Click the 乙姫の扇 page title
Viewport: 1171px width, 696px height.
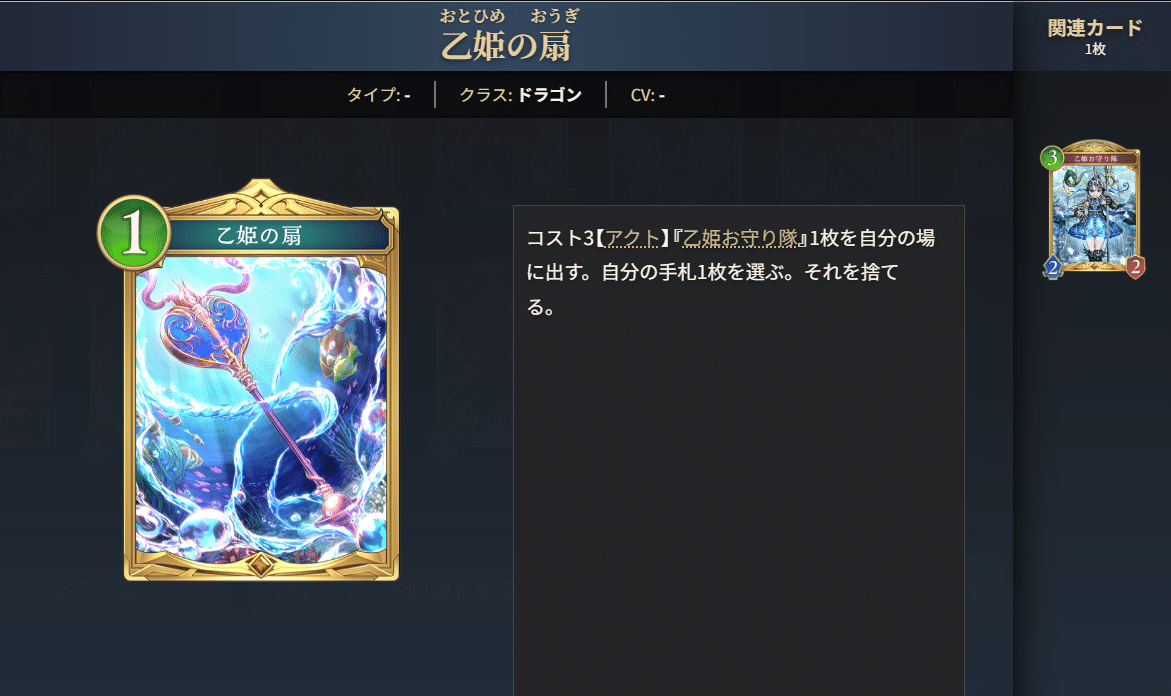[x=506, y=46]
